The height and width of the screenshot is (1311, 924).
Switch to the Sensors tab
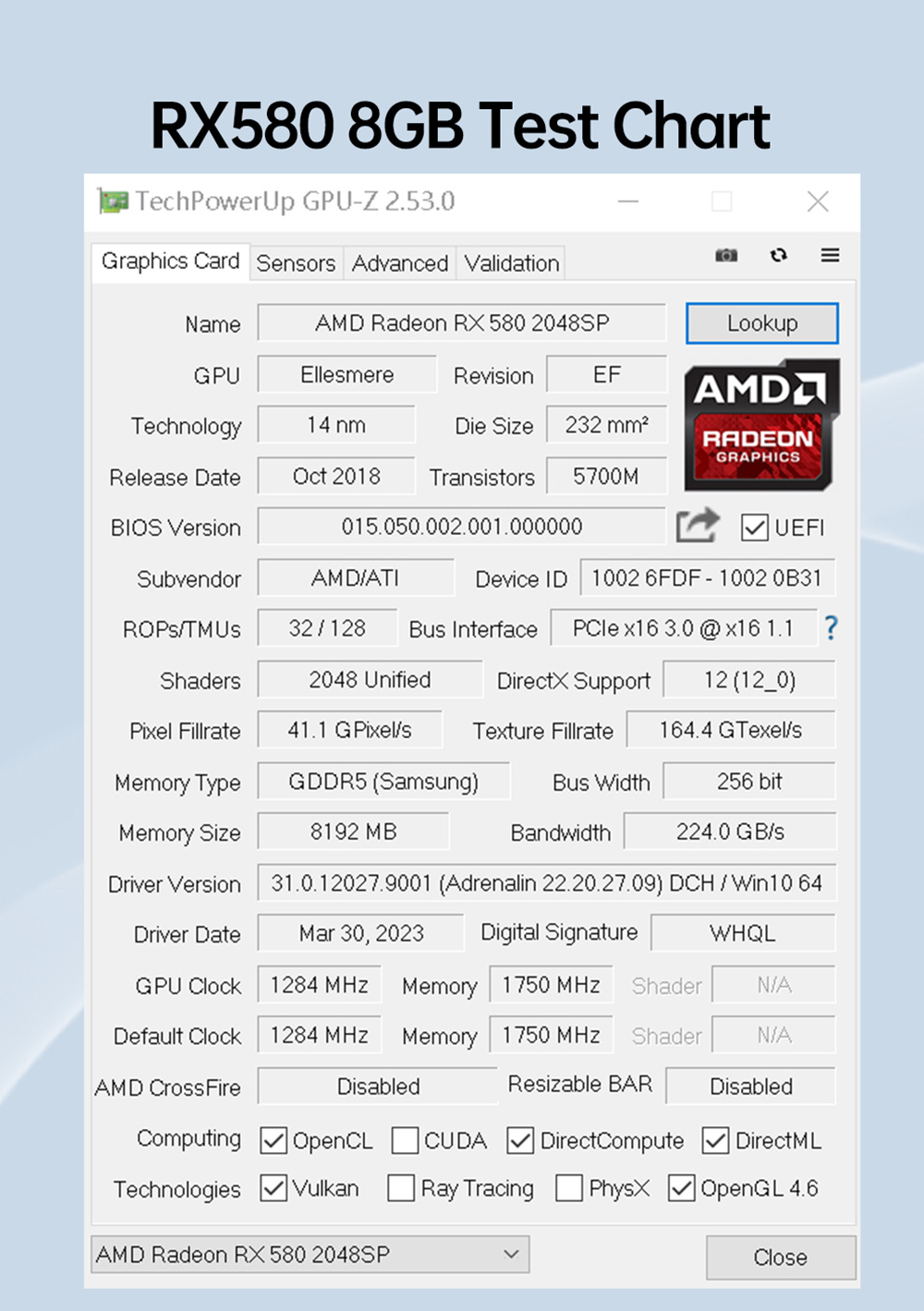pyautogui.click(x=296, y=263)
